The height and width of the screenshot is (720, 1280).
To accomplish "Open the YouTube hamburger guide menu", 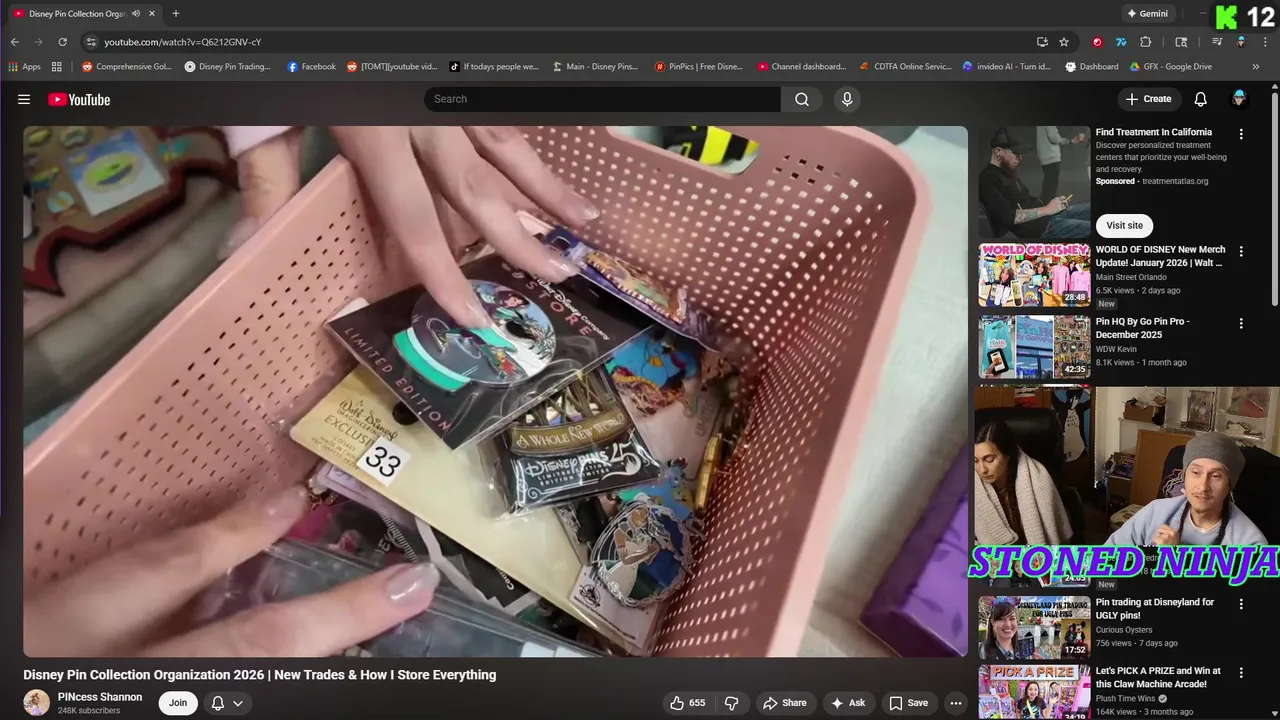I will (x=24, y=99).
